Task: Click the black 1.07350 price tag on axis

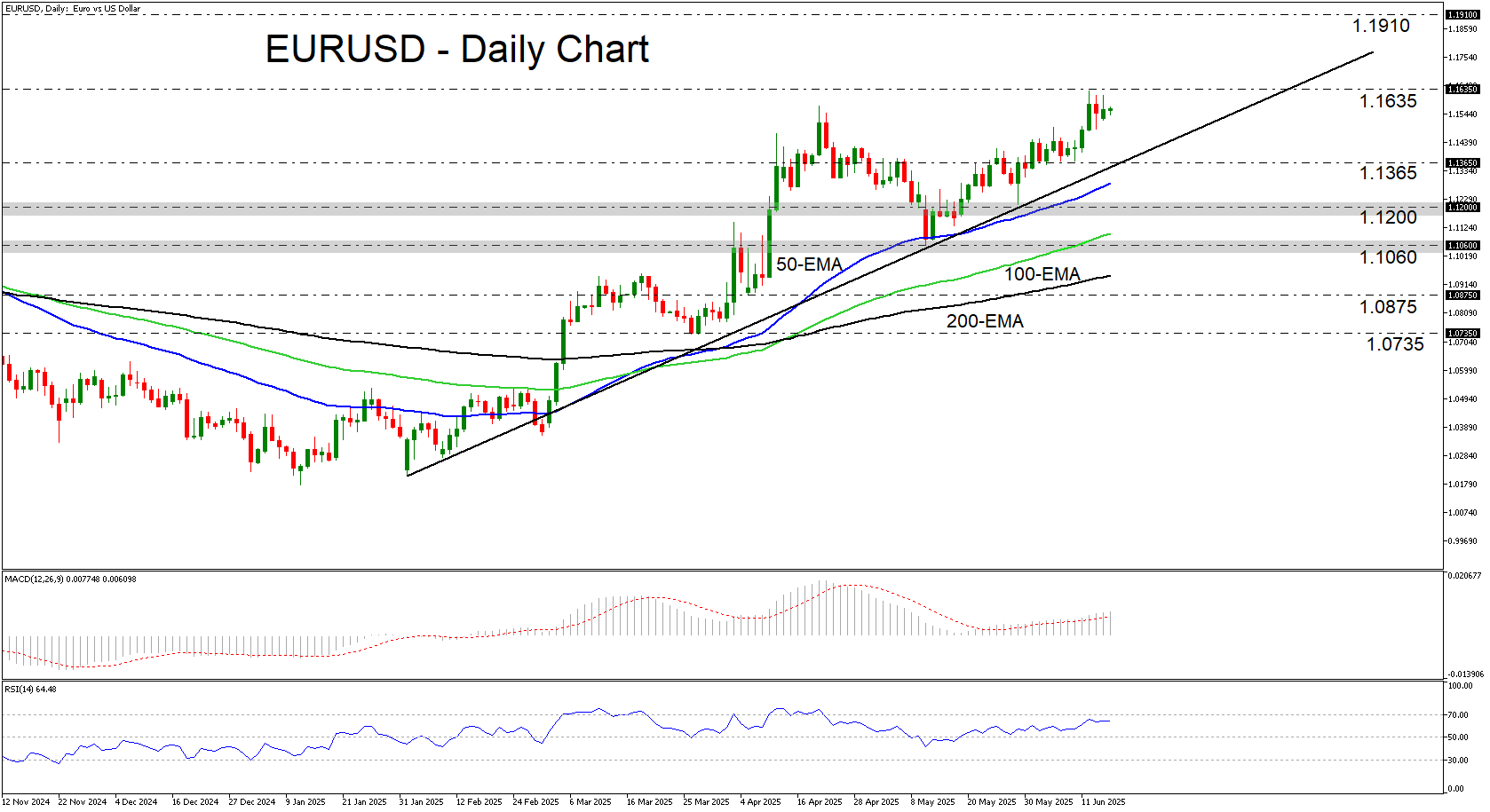Action: 1462,333
